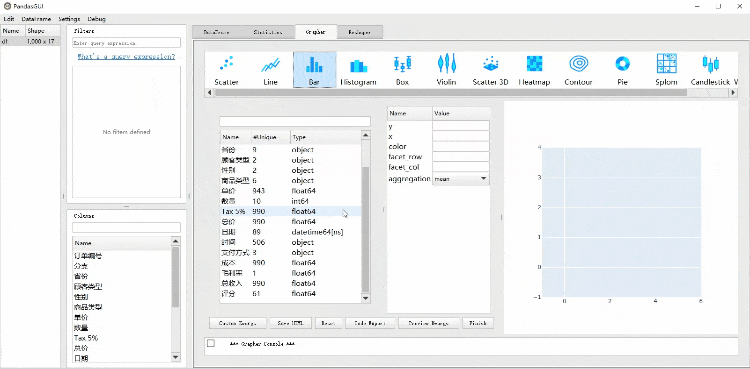Choose the Histogram plot type
Viewport: 750px width, 369px height.
(358, 70)
